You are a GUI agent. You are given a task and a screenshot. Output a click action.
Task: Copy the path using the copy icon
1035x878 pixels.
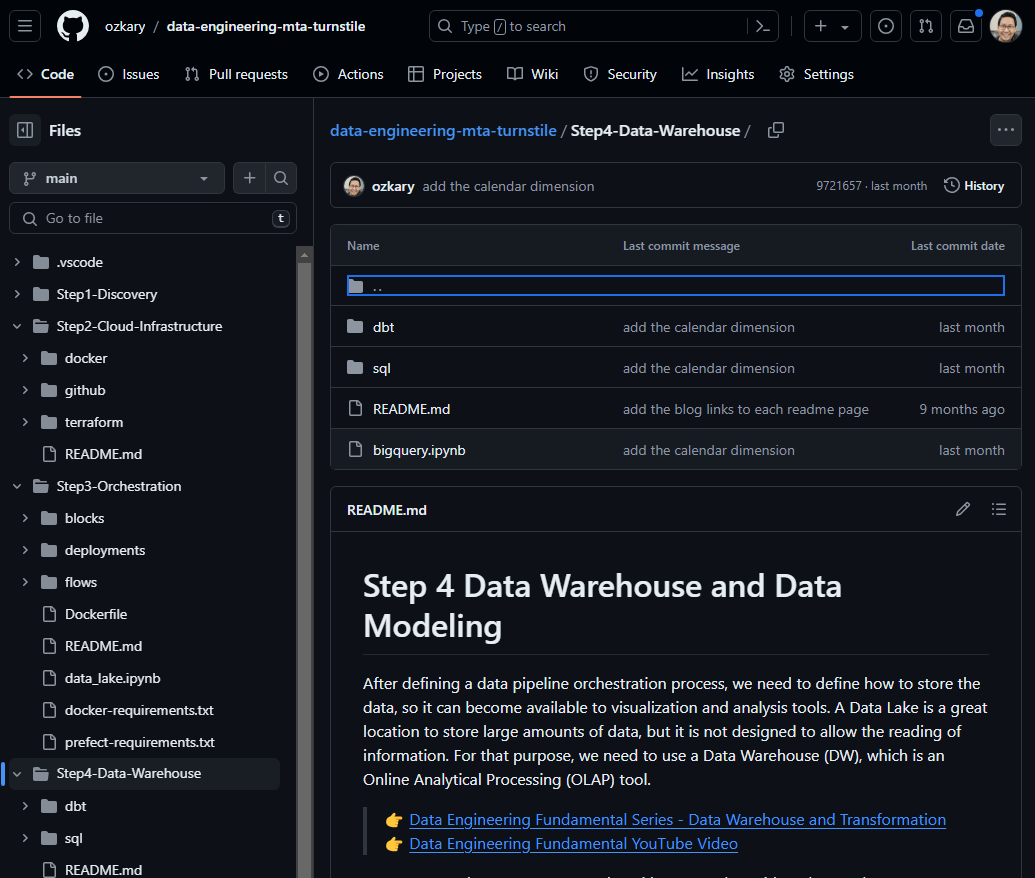pos(776,130)
